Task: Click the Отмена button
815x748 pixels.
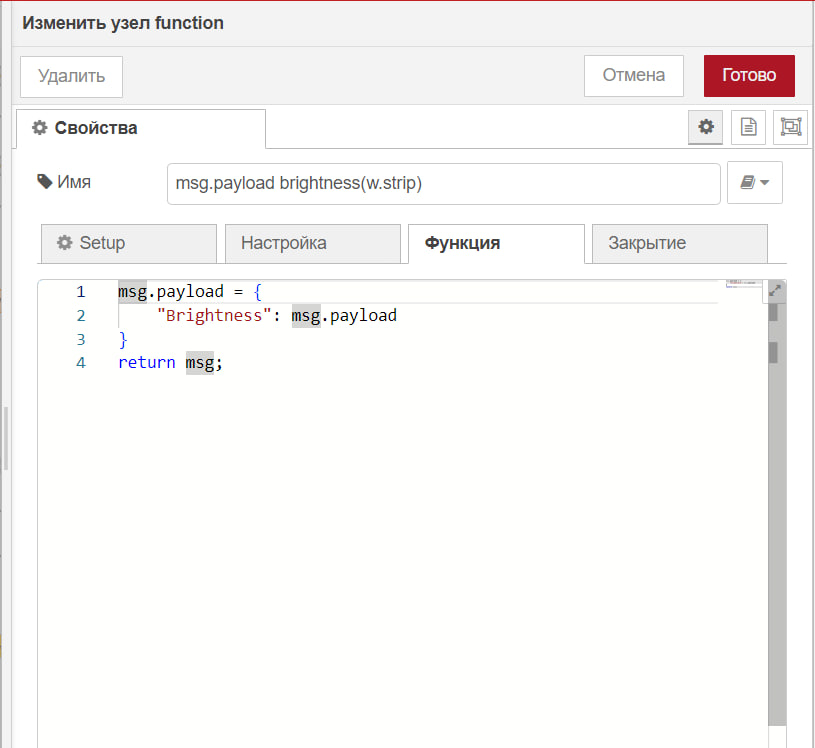Action: [x=634, y=76]
